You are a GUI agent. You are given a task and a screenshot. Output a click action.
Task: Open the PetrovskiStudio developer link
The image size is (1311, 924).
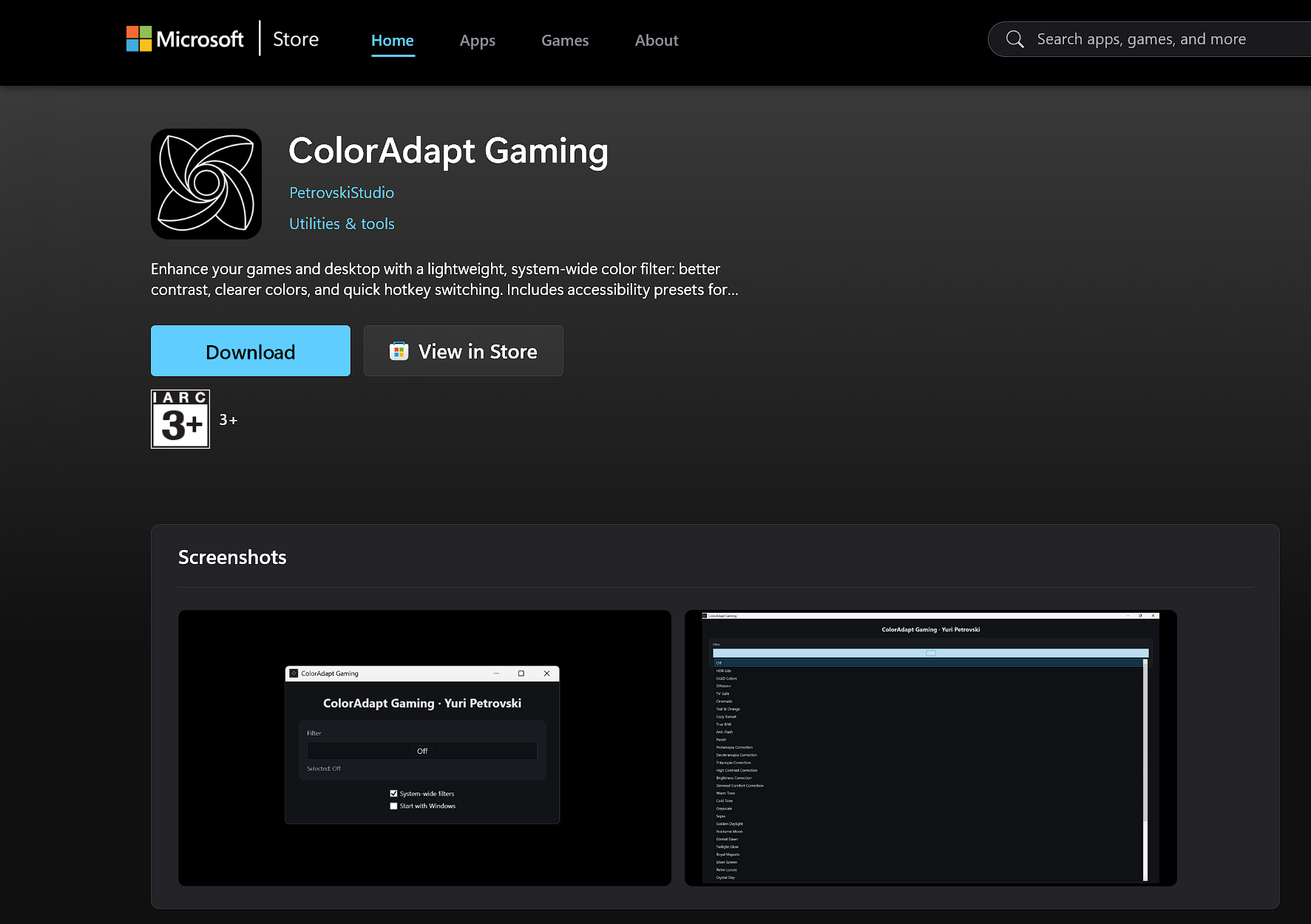[x=341, y=192]
